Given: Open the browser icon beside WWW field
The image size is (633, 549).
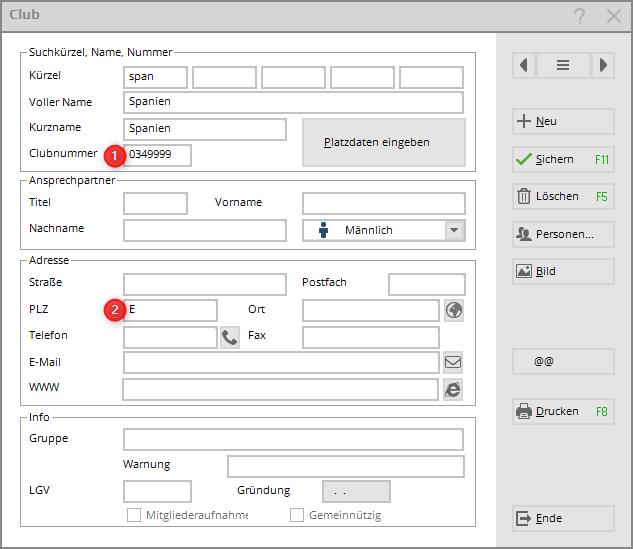Looking at the screenshot, I should pyautogui.click(x=453, y=389).
